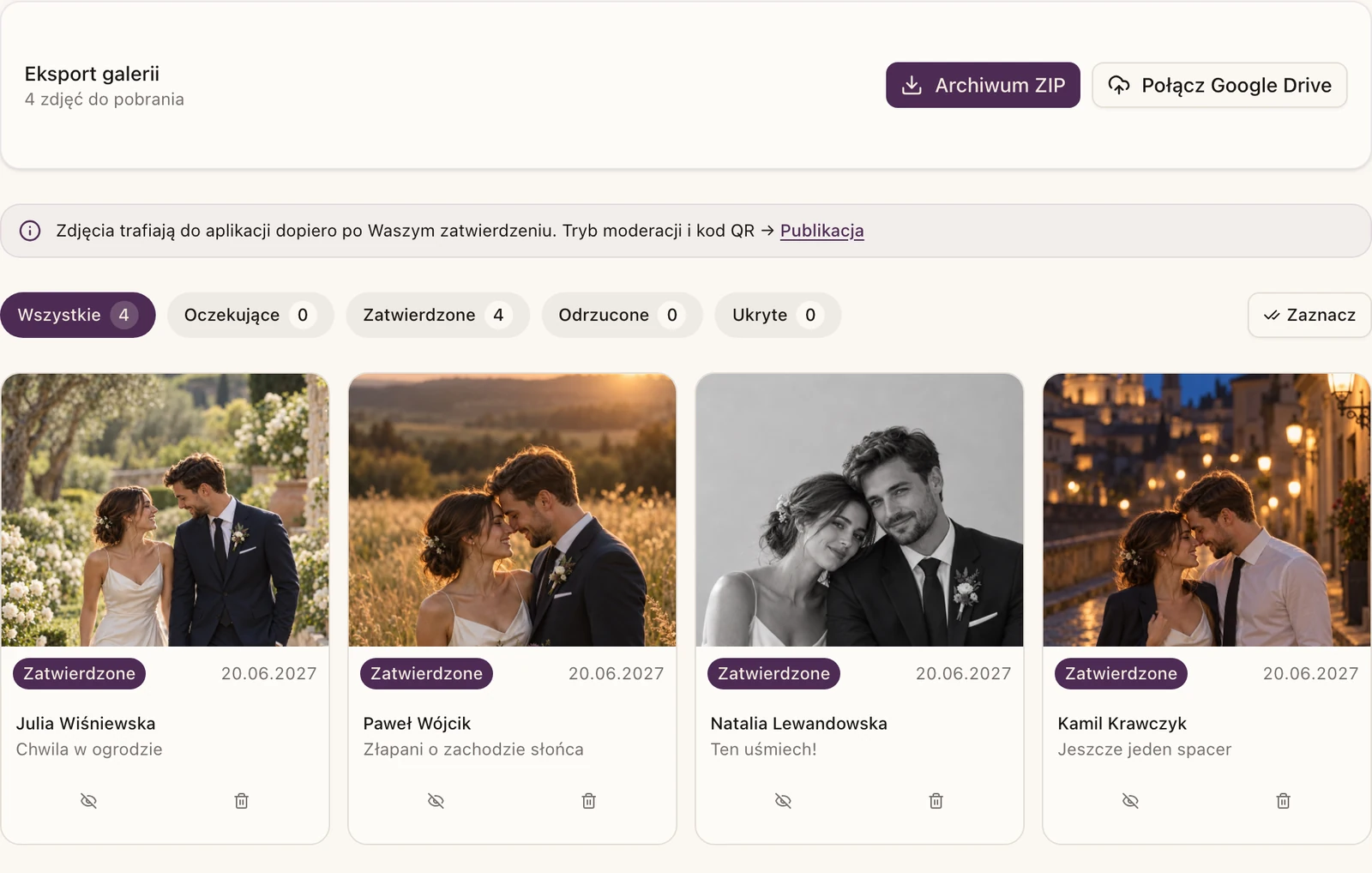Click '4 zdjęć do pobrania' text
Screen dimensions: 1372x873
[104, 99]
